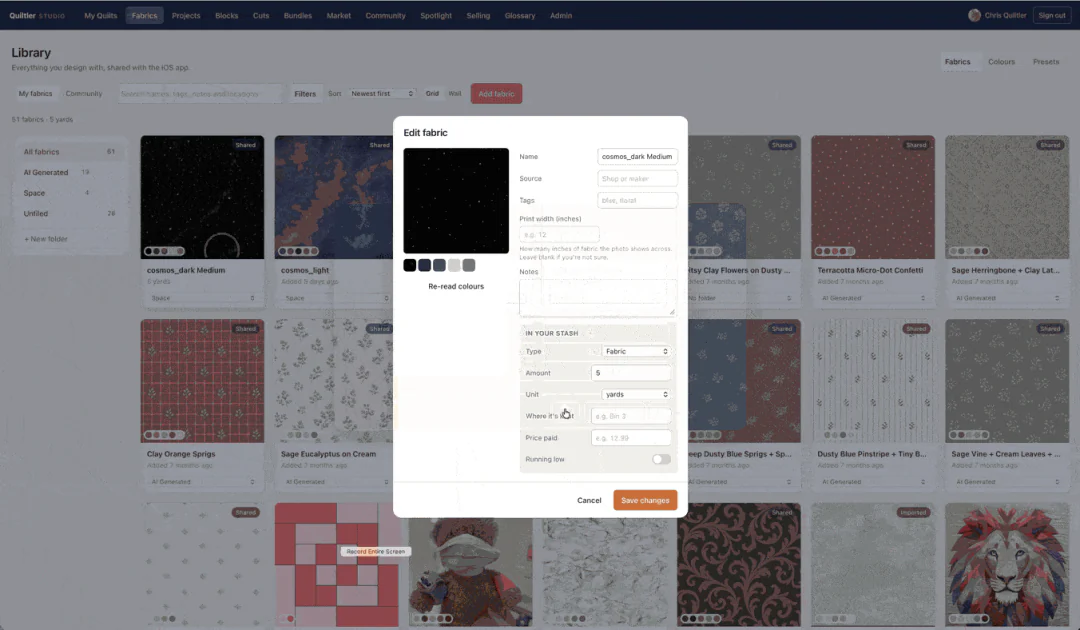This screenshot has height=630, width=1080.
Task: Open the My Quilts nav item
Action: tap(101, 15)
